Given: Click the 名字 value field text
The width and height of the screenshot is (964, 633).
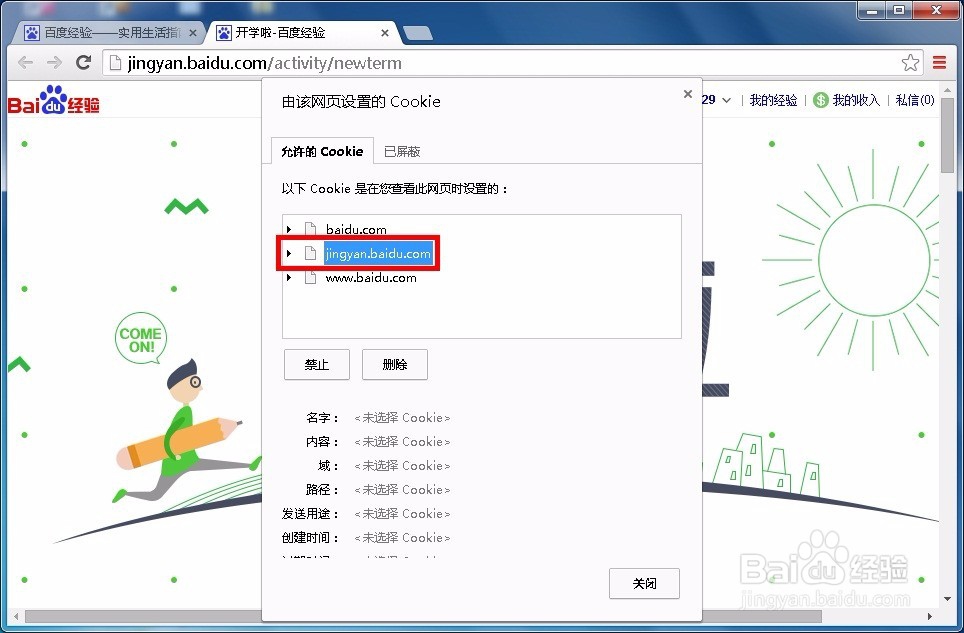Looking at the screenshot, I should (x=402, y=418).
